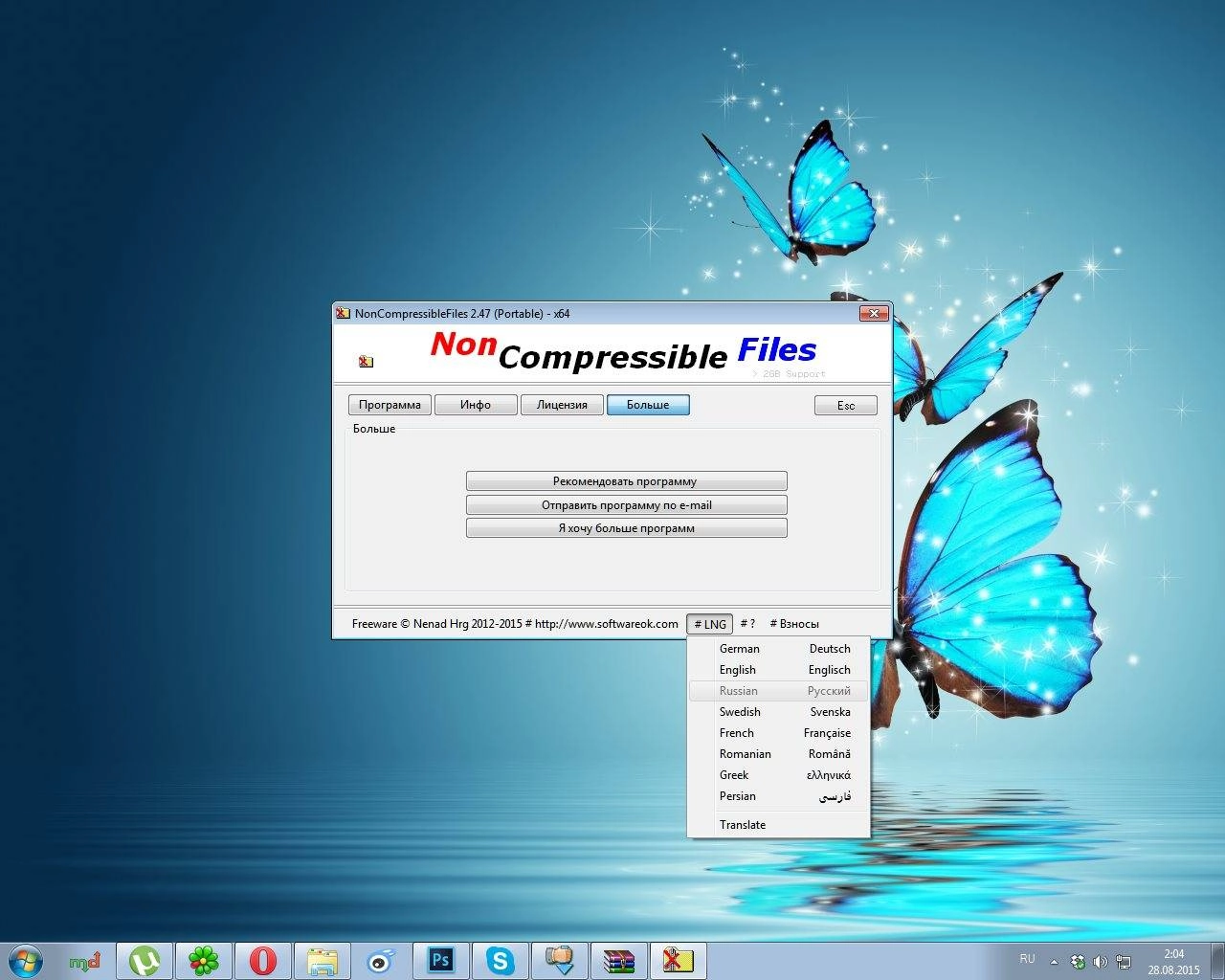This screenshot has height=980, width=1225.
Task: Choose Romanian Română language
Action: point(778,754)
